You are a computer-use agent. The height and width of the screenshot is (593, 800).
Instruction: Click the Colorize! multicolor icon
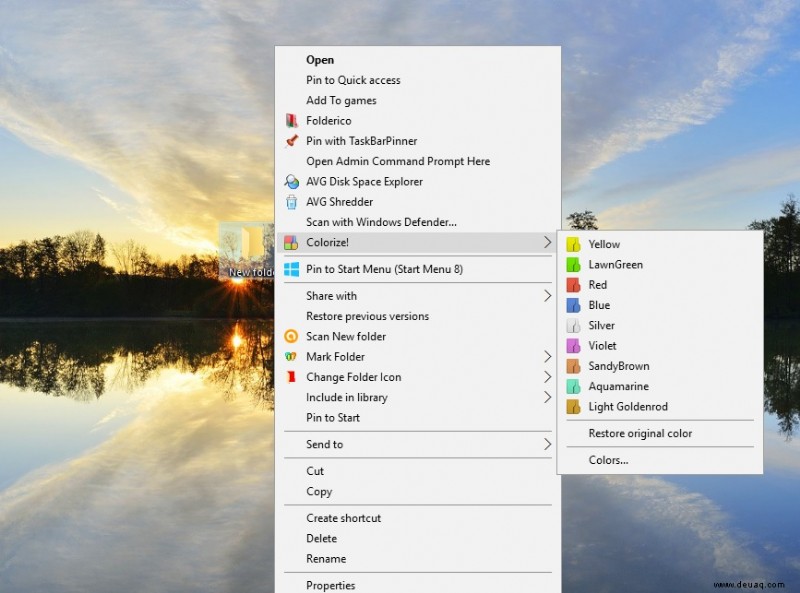291,242
